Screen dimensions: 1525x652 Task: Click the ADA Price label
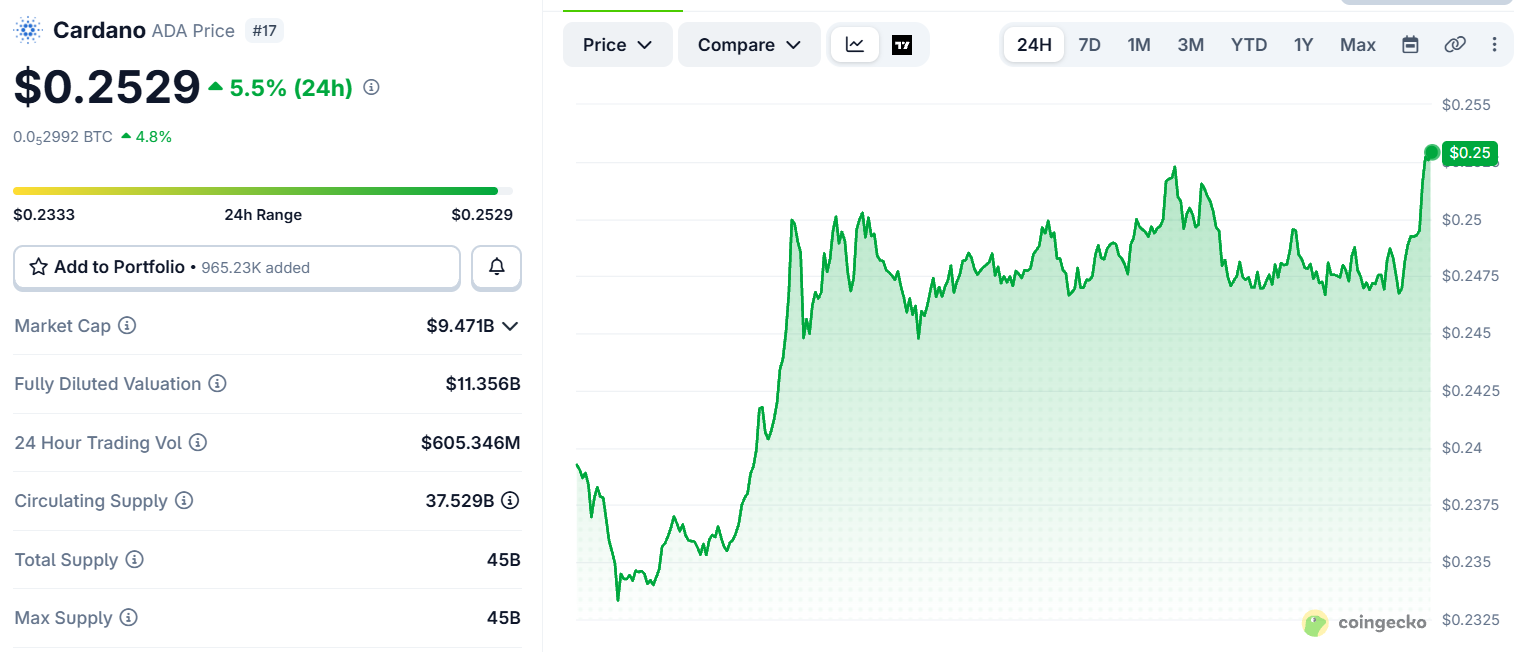(193, 31)
